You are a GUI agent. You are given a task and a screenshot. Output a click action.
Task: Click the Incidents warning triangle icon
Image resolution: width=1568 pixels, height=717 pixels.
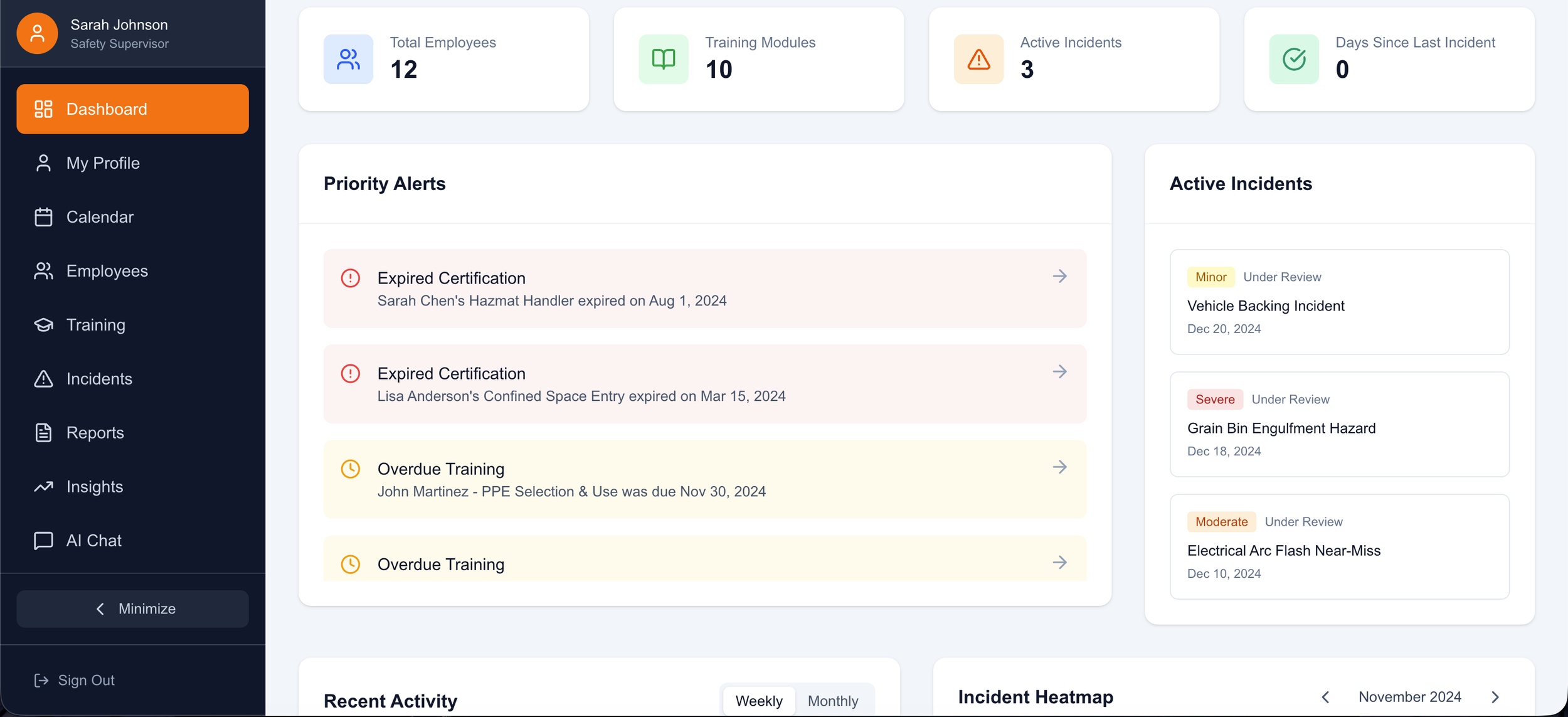(43, 379)
